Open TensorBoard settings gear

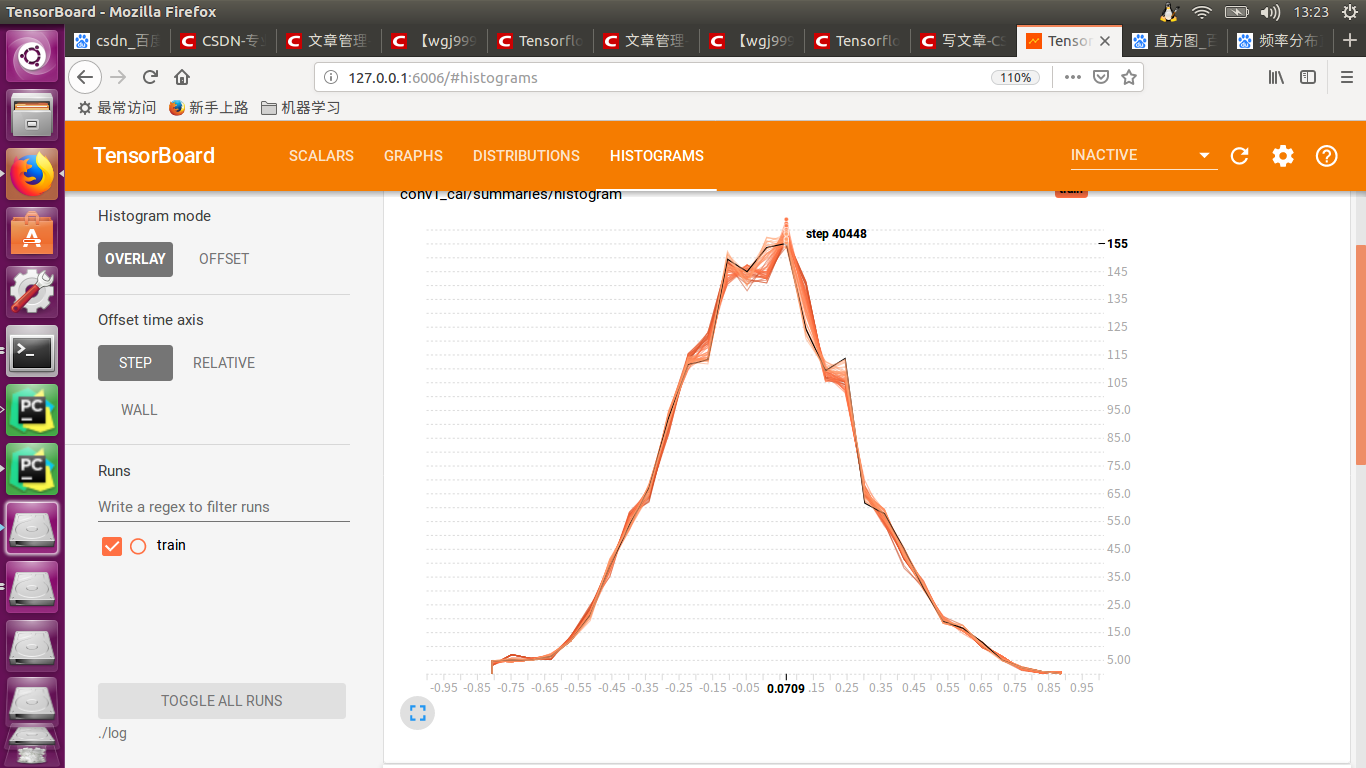1283,156
